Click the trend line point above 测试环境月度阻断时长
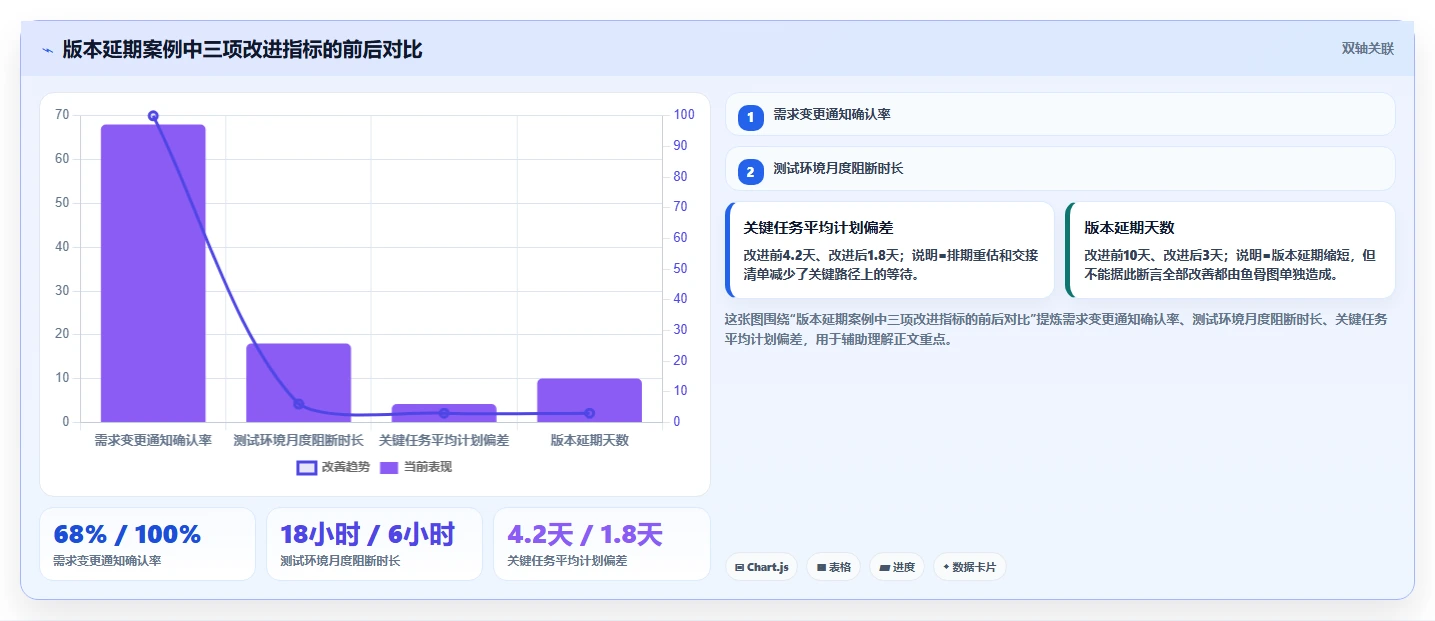This screenshot has height=621, width=1435. point(298,404)
